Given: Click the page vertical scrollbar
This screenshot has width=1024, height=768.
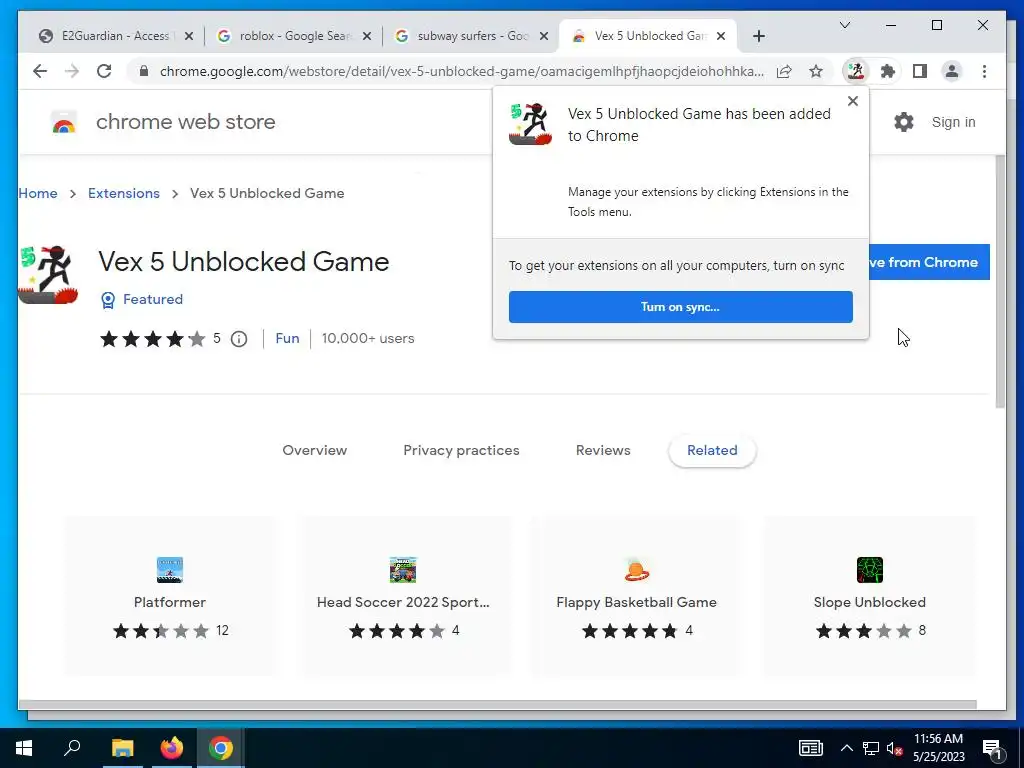Looking at the screenshot, I should tap(1000, 282).
